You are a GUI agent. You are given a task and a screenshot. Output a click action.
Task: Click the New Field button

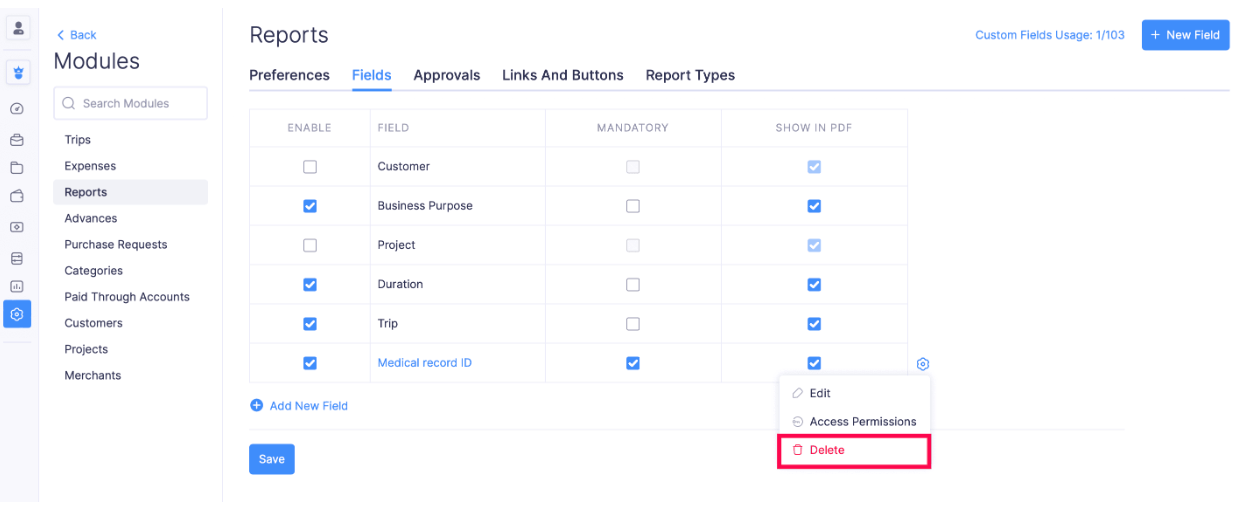point(1185,35)
